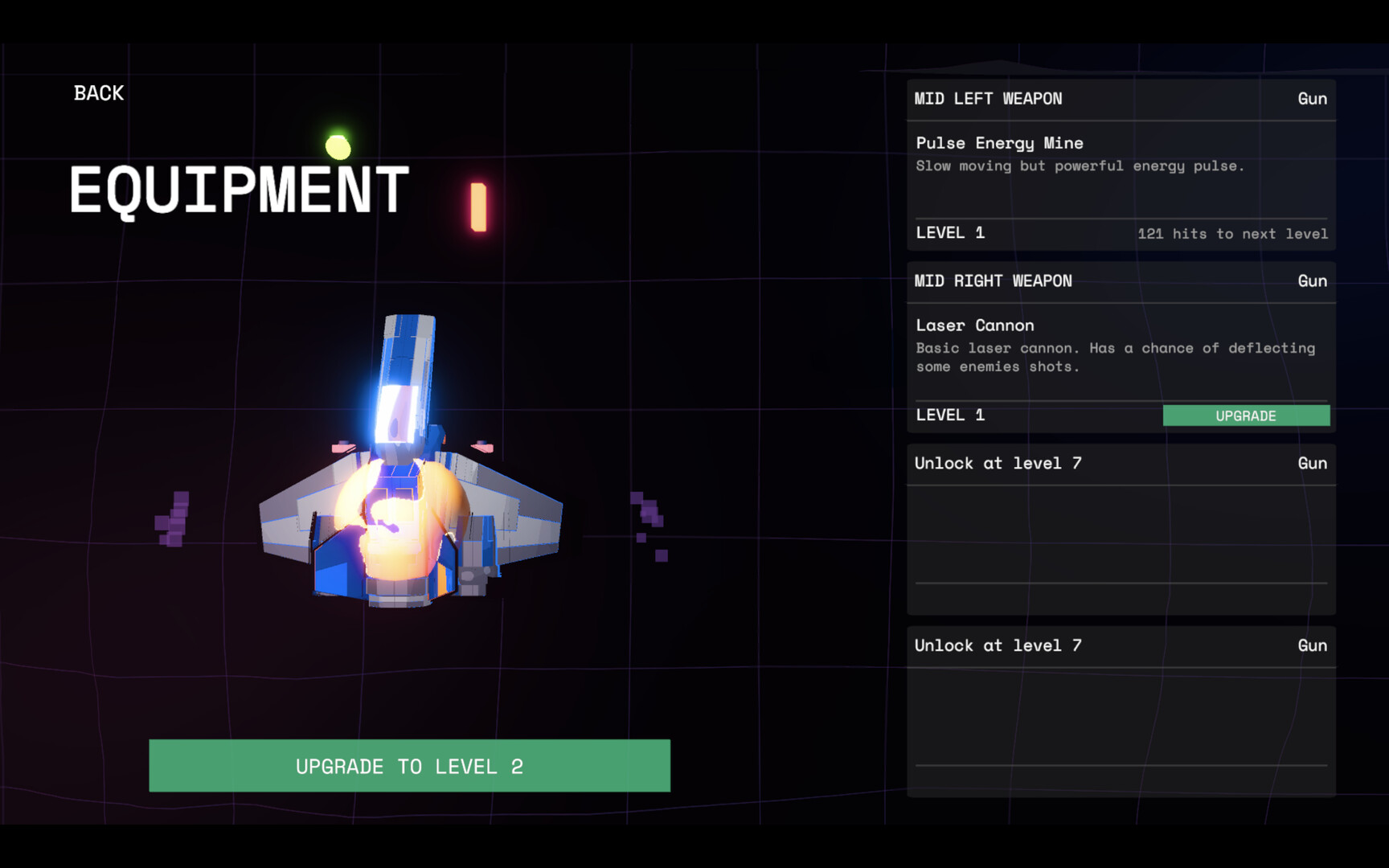
Task: Click the '121 hits to next level' progress text
Action: tap(1232, 234)
